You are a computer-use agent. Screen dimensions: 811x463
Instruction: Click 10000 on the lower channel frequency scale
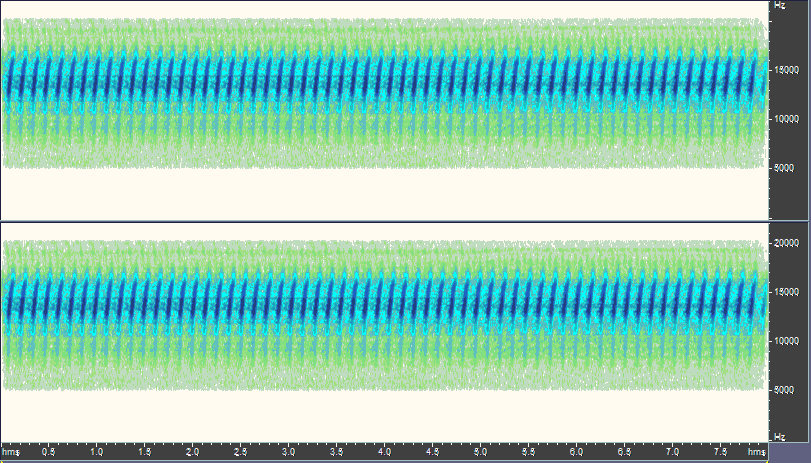click(786, 341)
